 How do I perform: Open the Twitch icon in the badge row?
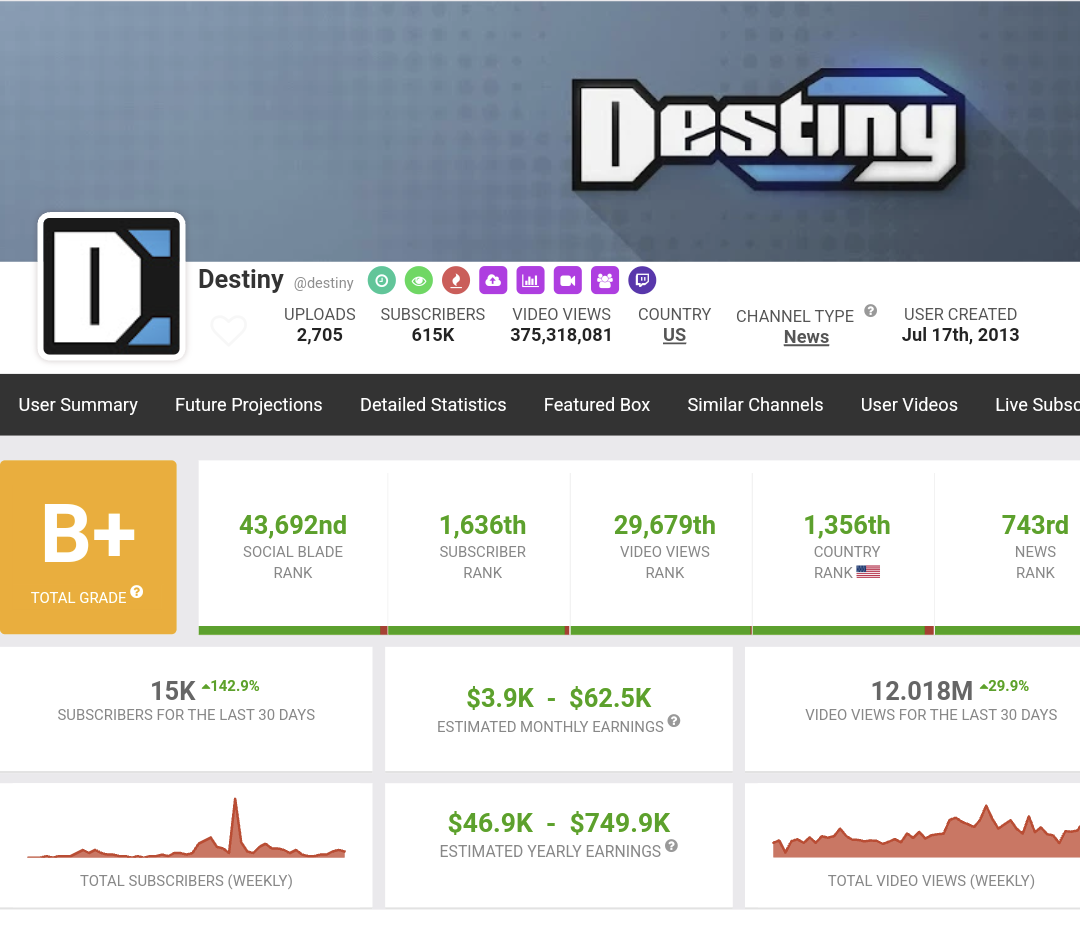pyautogui.click(x=642, y=280)
